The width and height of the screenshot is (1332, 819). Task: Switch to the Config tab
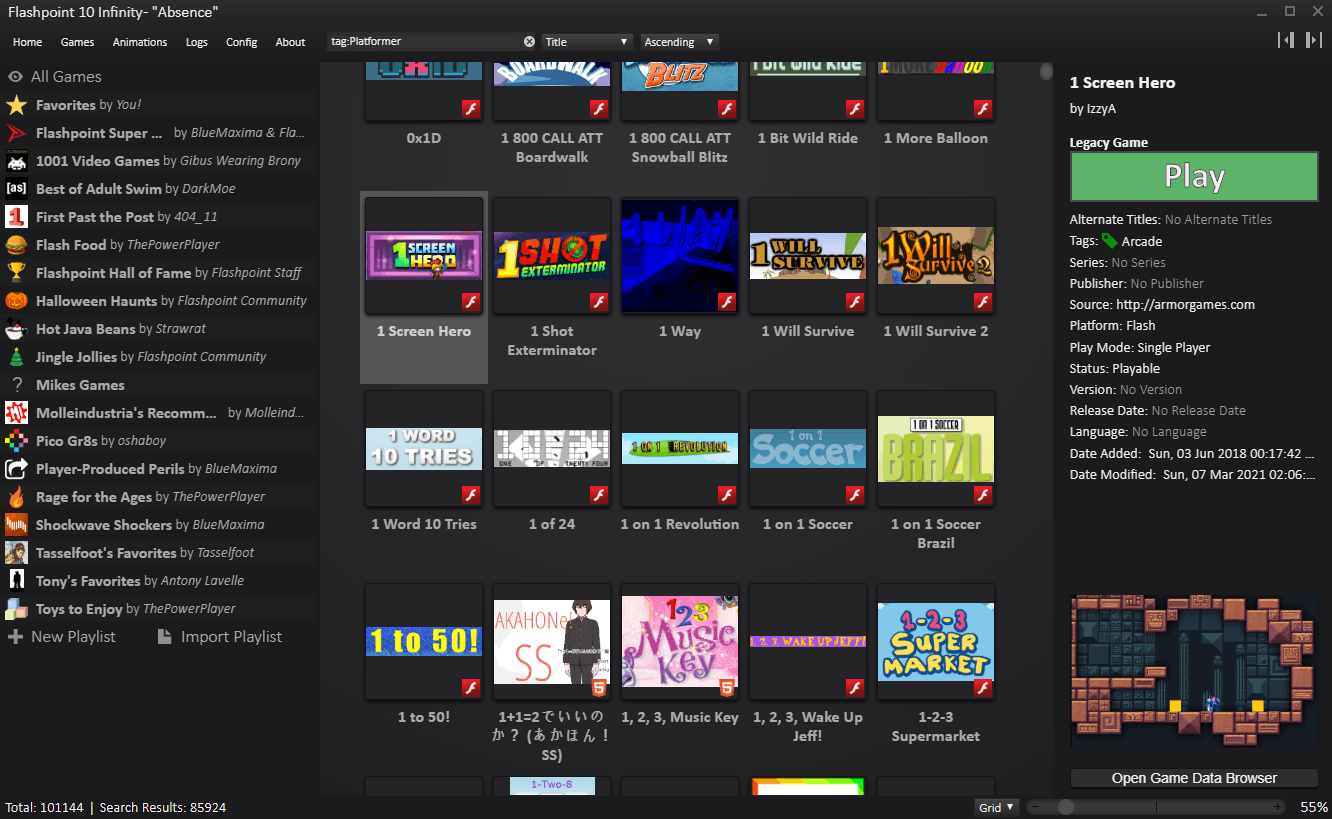coord(241,42)
